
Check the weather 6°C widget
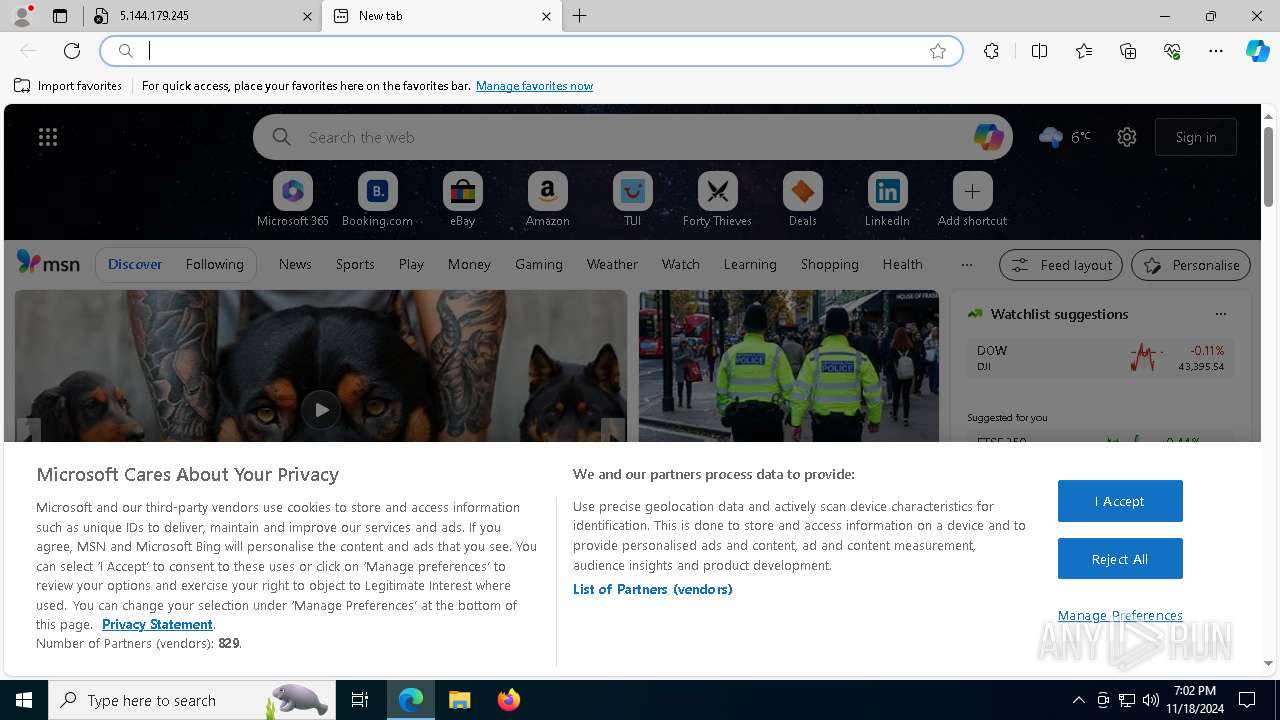[x=1065, y=137]
